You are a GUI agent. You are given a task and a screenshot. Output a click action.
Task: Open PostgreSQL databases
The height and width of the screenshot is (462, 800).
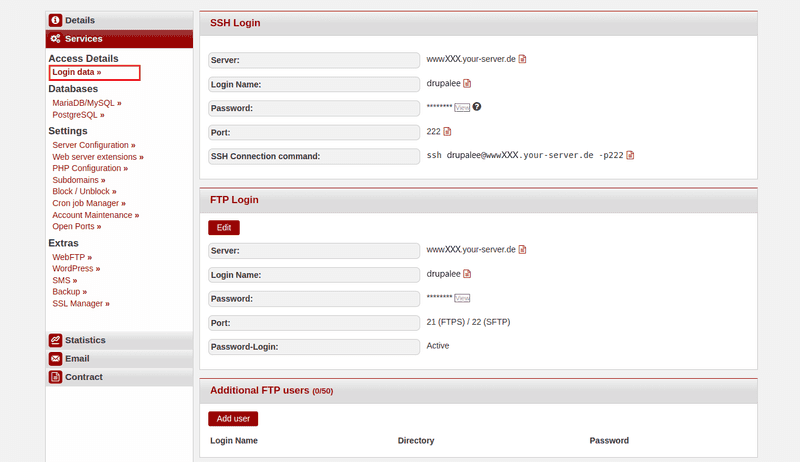[x=78, y=115]
